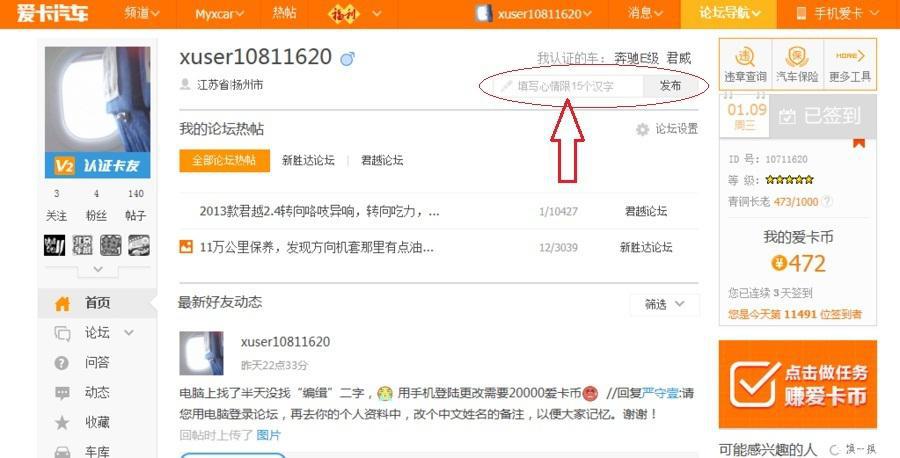The height and width of the screenshot is (458, 900).
Task: Open the 图片 link in the feed post
Action: pyautogui.click(x=269, y=435)
